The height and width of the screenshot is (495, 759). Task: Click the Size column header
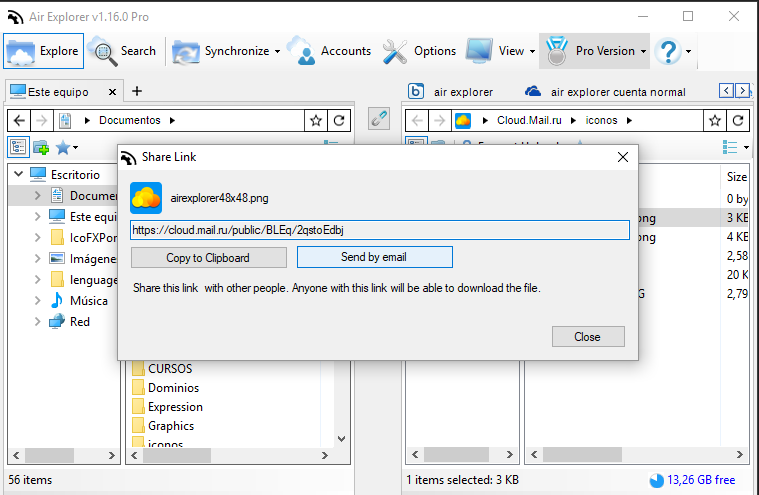[x=736, y=177]
